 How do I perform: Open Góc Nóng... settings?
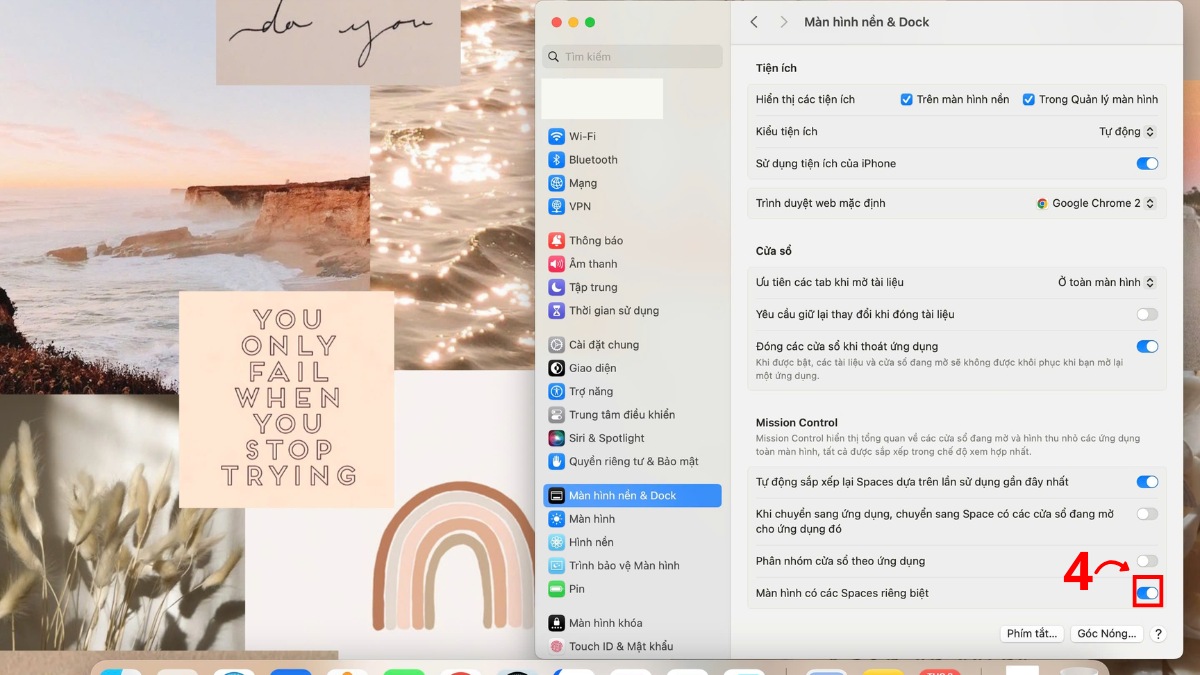point(1106,633)
